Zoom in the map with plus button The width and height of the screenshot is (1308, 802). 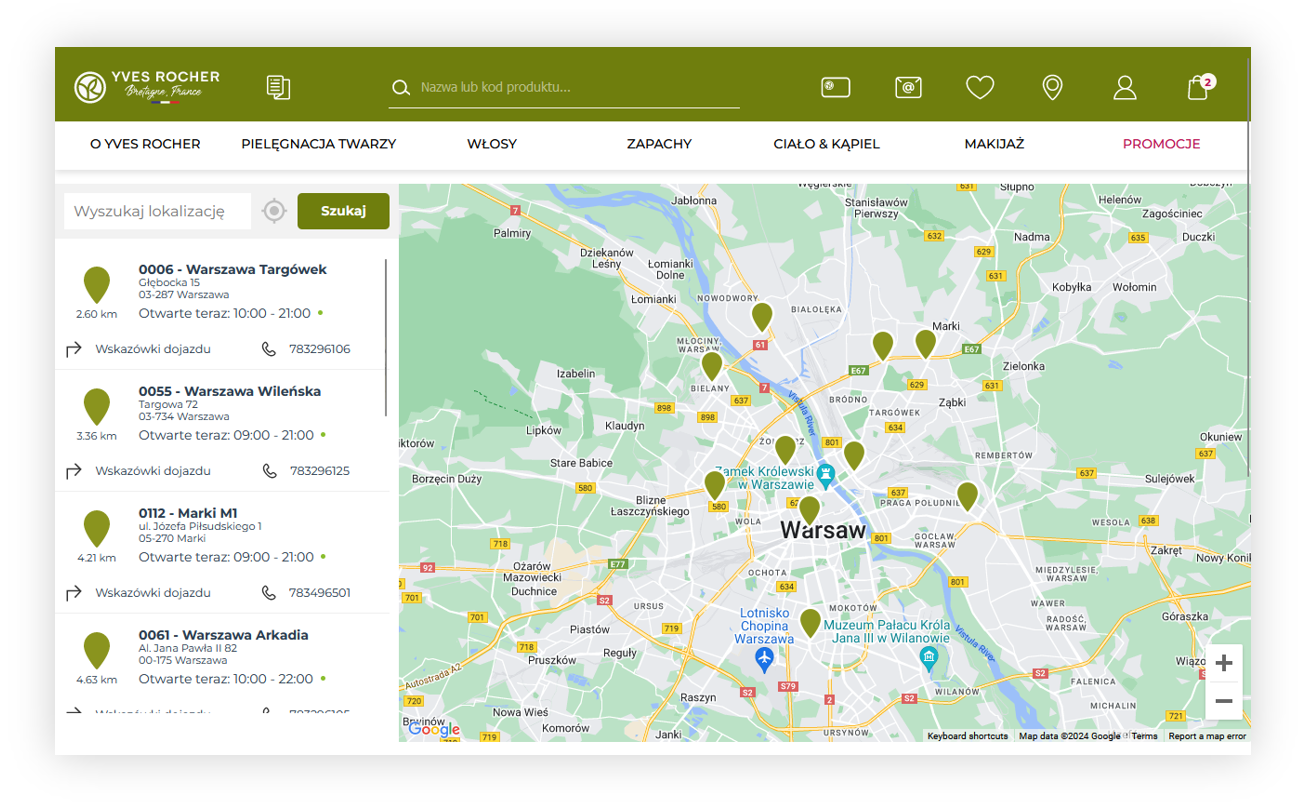[x=1224, y=663]
